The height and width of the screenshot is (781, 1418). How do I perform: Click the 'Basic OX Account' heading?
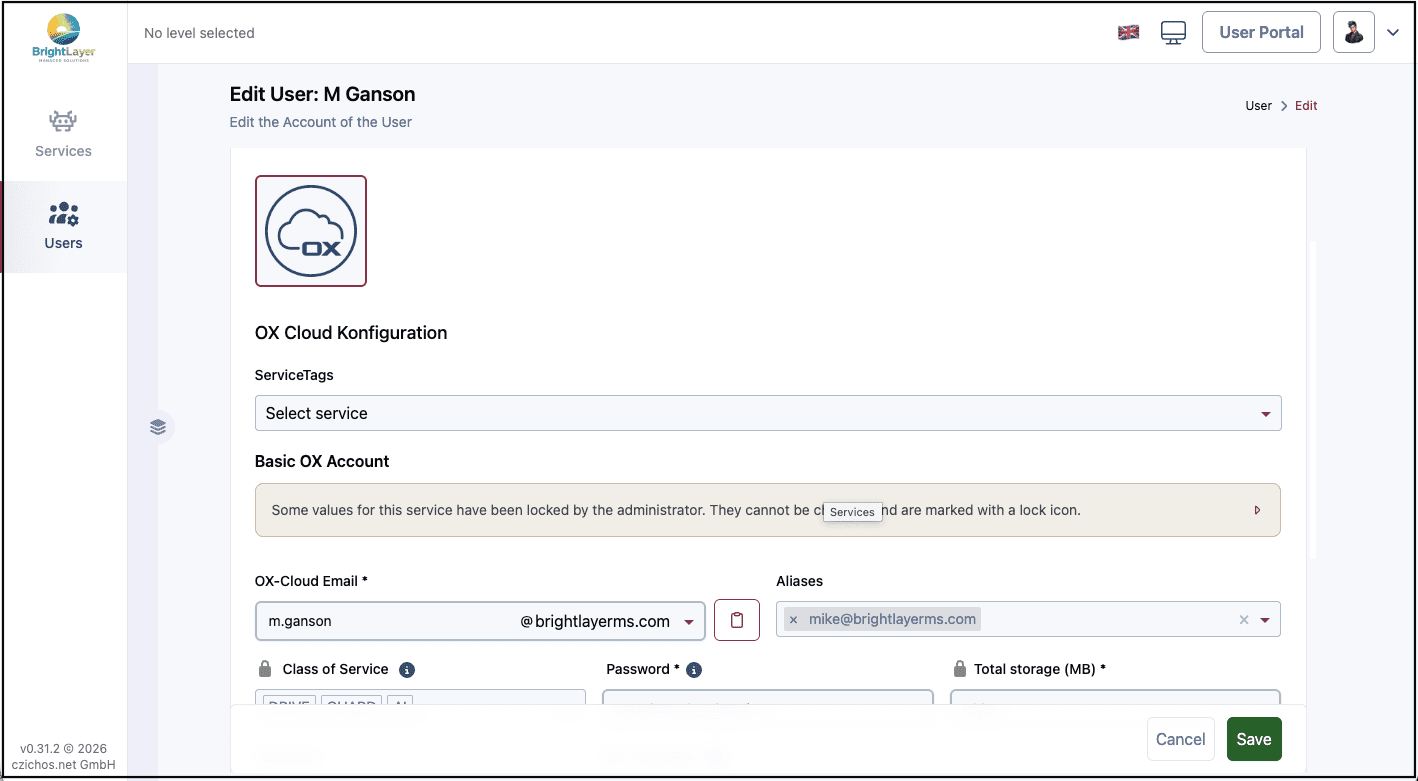(x=322, y=461)
